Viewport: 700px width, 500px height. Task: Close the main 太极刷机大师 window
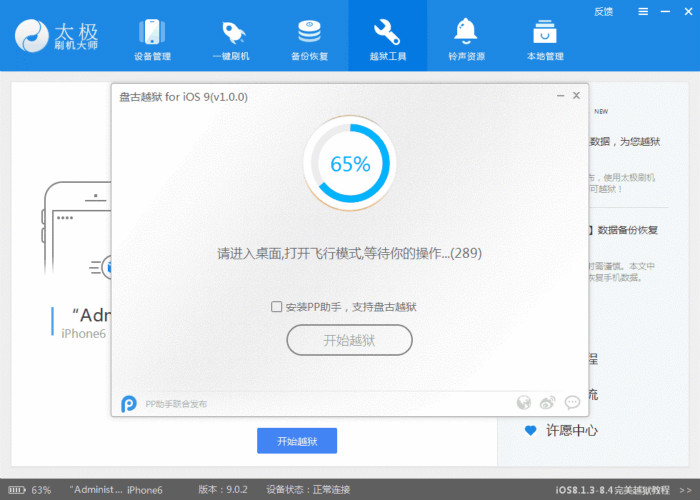[688, 12]
